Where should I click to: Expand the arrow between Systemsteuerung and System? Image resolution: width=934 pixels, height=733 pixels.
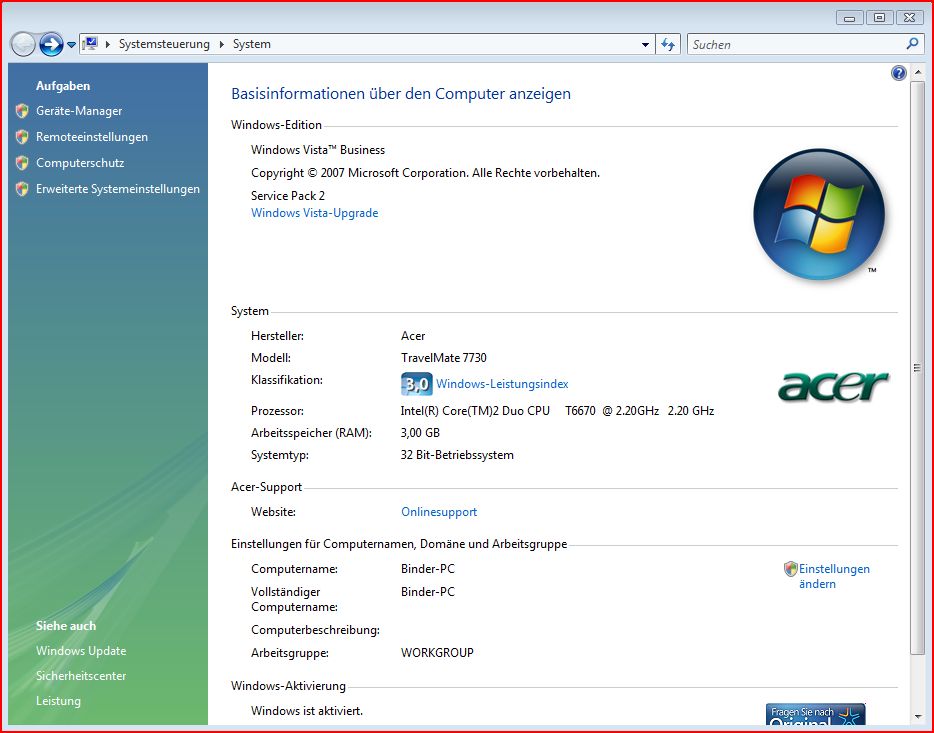tap(222, 44)
